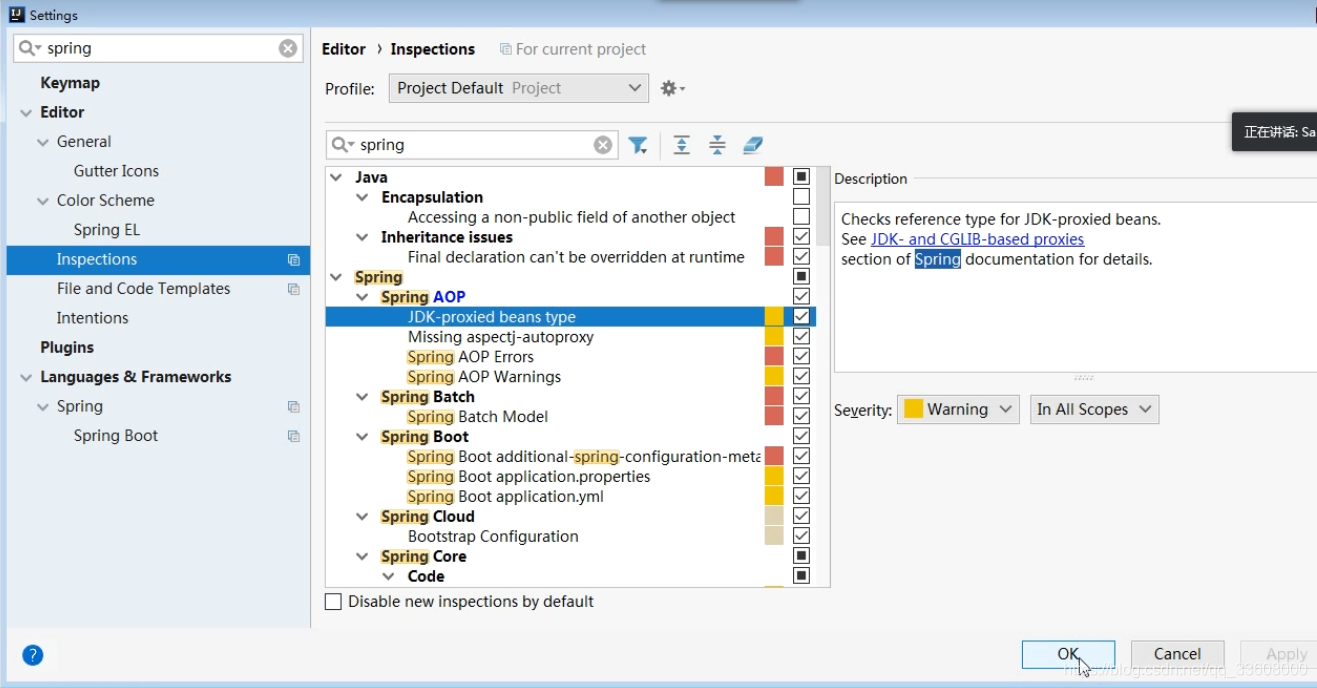Click the search magnifier in settings search box
The image size is (1317, 688).
coord(30,48)
